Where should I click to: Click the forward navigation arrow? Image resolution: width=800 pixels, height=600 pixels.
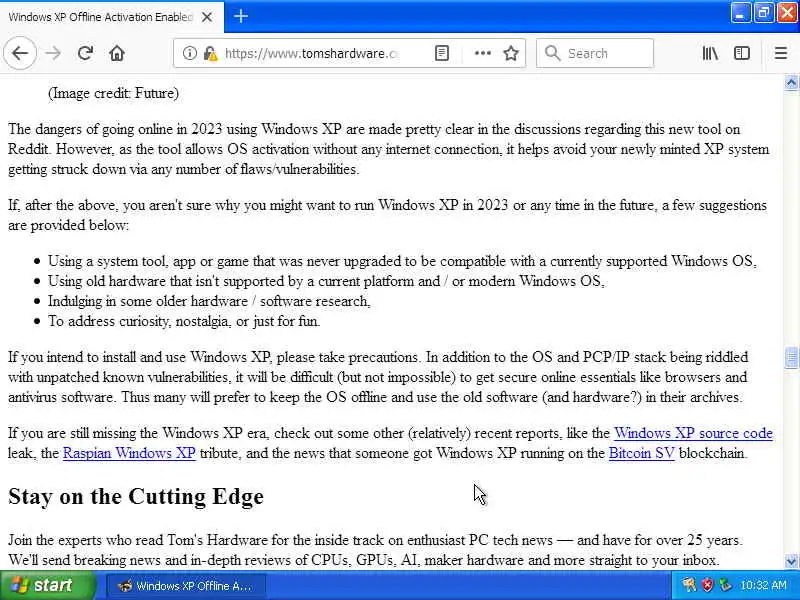[x=53, y=53]
